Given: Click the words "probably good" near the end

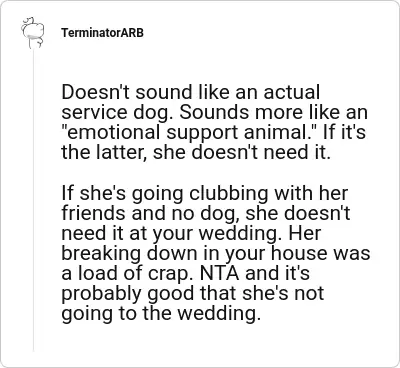Looking at the screenshot, I should pos(127,294).
